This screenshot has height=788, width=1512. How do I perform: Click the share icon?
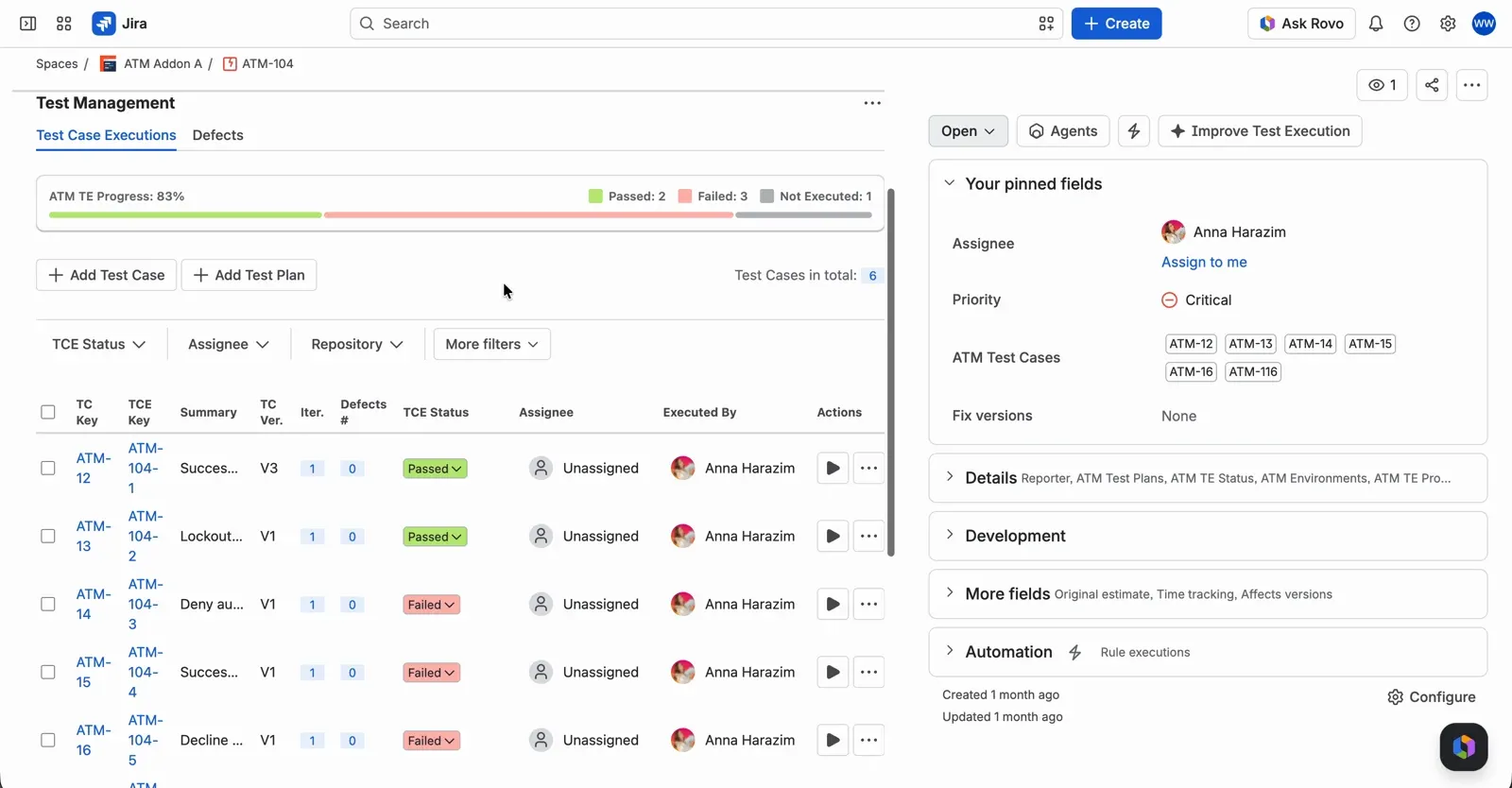[1432, 85]
